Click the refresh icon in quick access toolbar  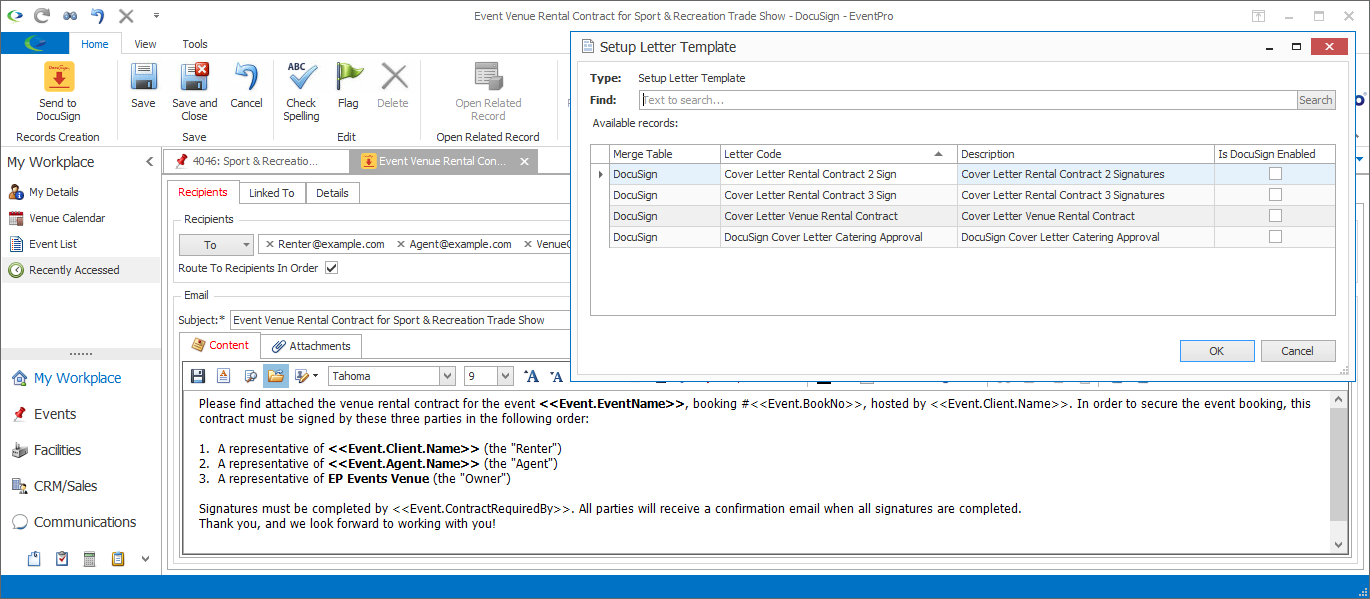tap(41, 16)
